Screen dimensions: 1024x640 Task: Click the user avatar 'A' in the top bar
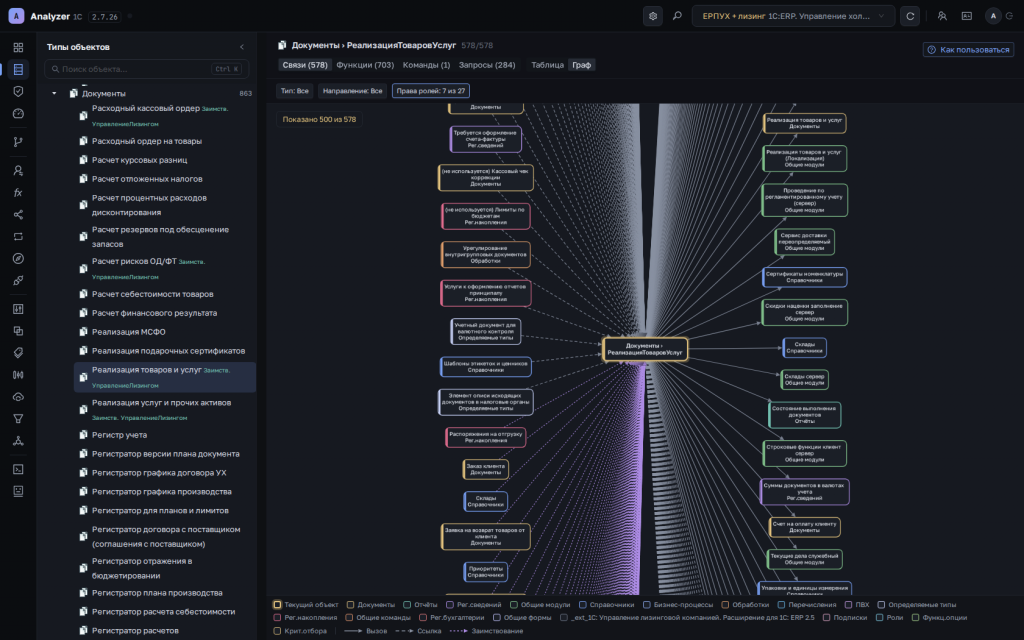pyautogui.click(x=993, y=16)
